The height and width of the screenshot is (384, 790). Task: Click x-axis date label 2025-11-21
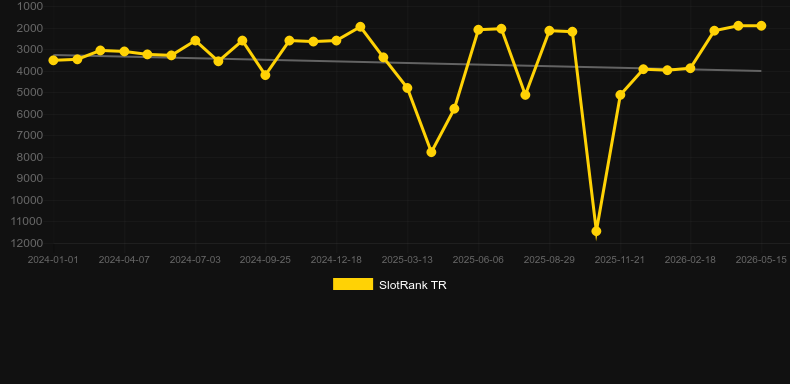click(620, 260)
